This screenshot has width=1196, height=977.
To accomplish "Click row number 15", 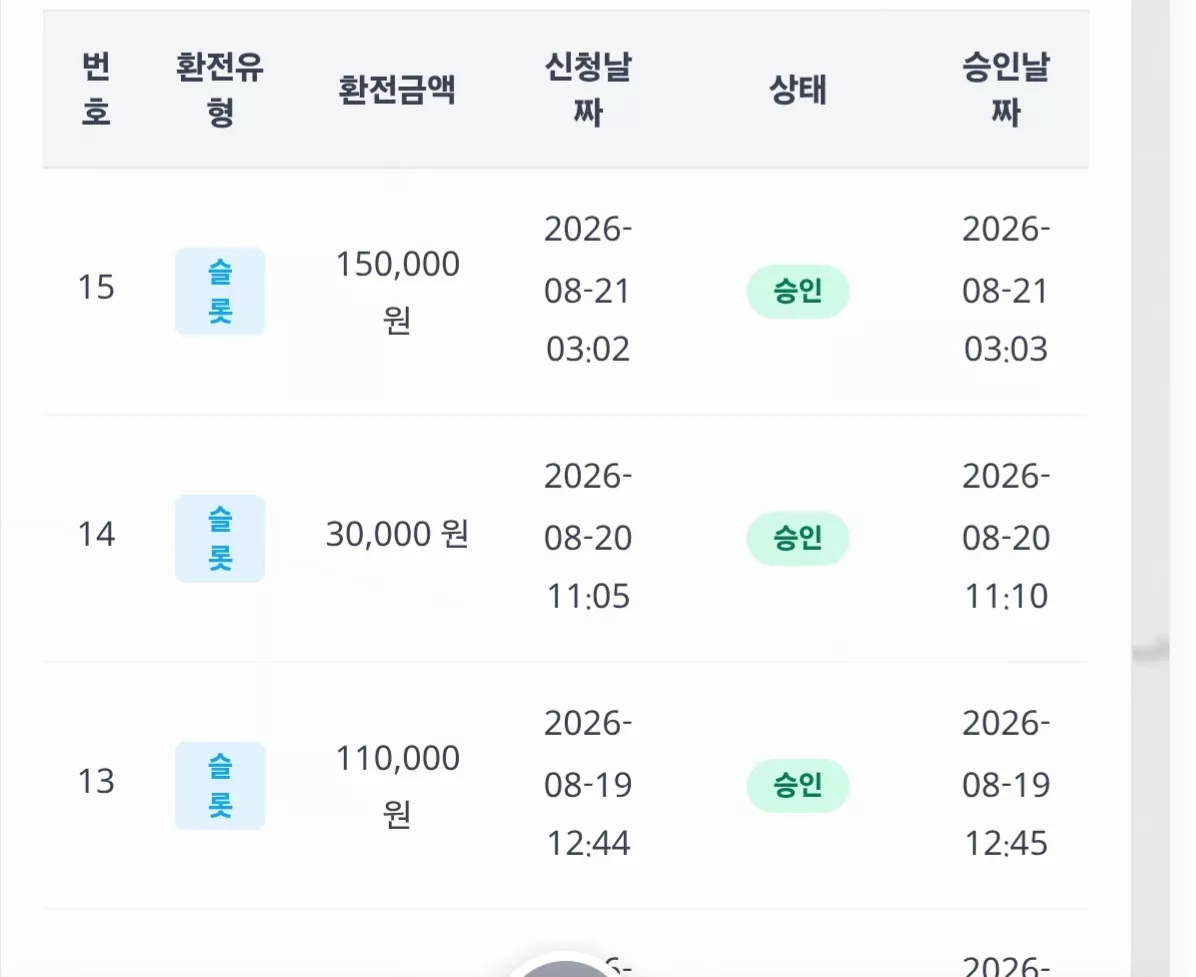I will tap(96, 288).
